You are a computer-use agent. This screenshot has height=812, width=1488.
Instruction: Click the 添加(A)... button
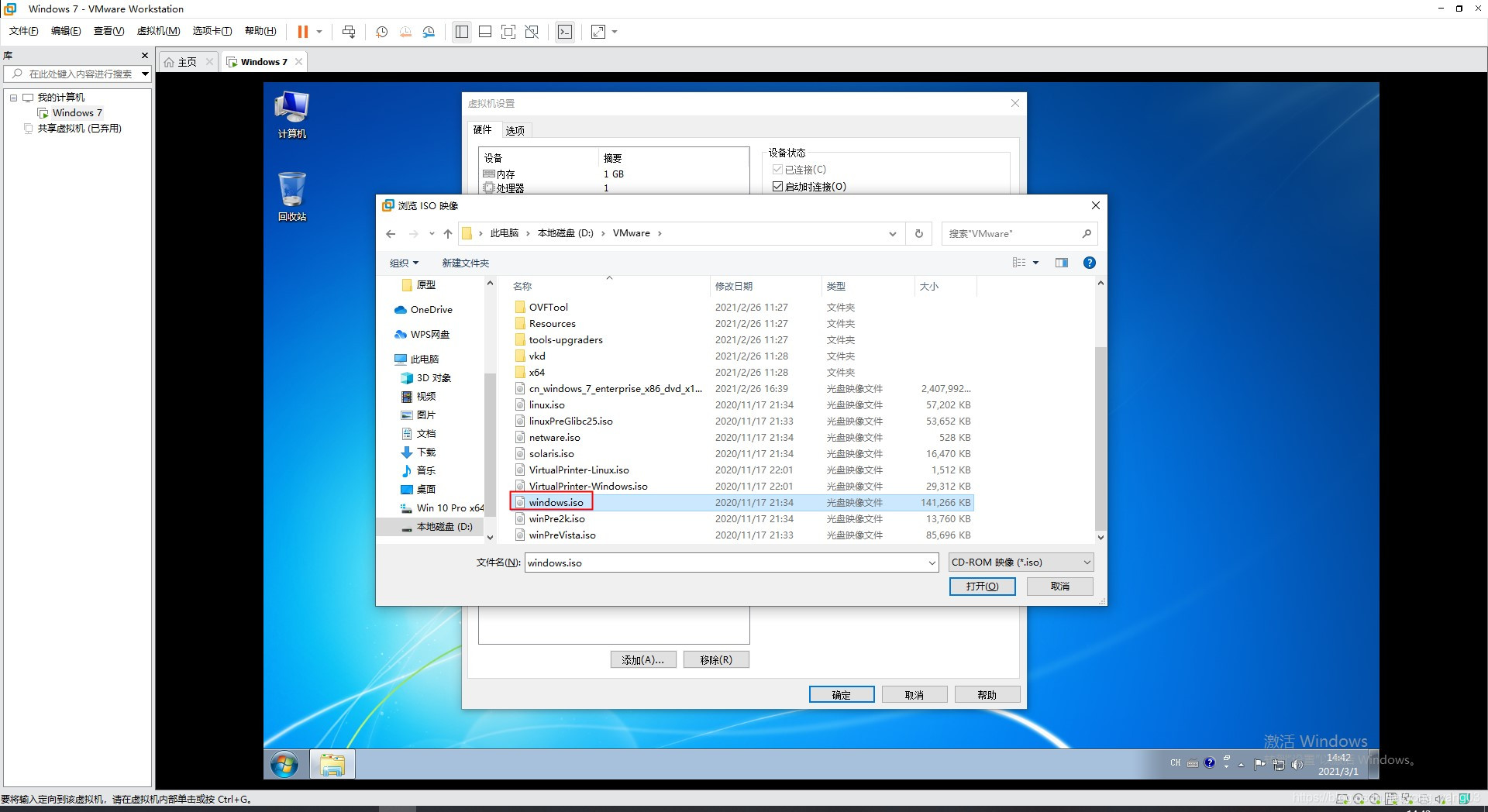tap(643, 659)
